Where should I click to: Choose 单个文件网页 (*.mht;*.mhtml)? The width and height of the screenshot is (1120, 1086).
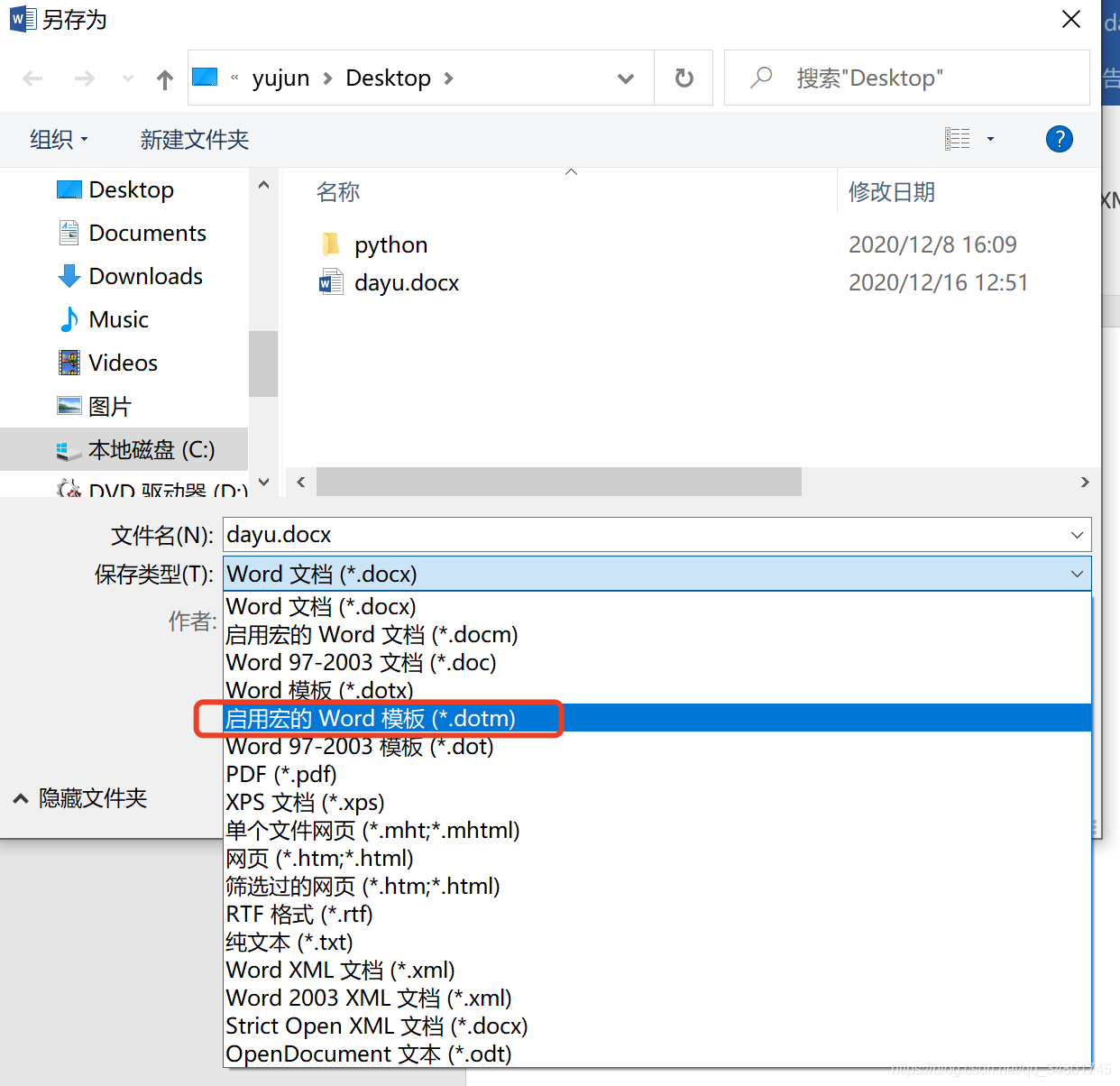click(x=657, y=830)
